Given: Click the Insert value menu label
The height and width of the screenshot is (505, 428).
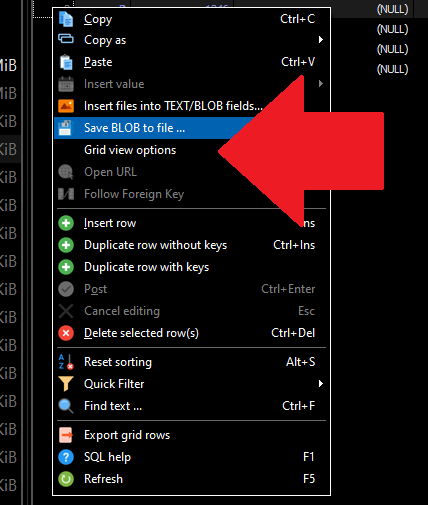Looking at the screenshot, I should coord(114,84).
